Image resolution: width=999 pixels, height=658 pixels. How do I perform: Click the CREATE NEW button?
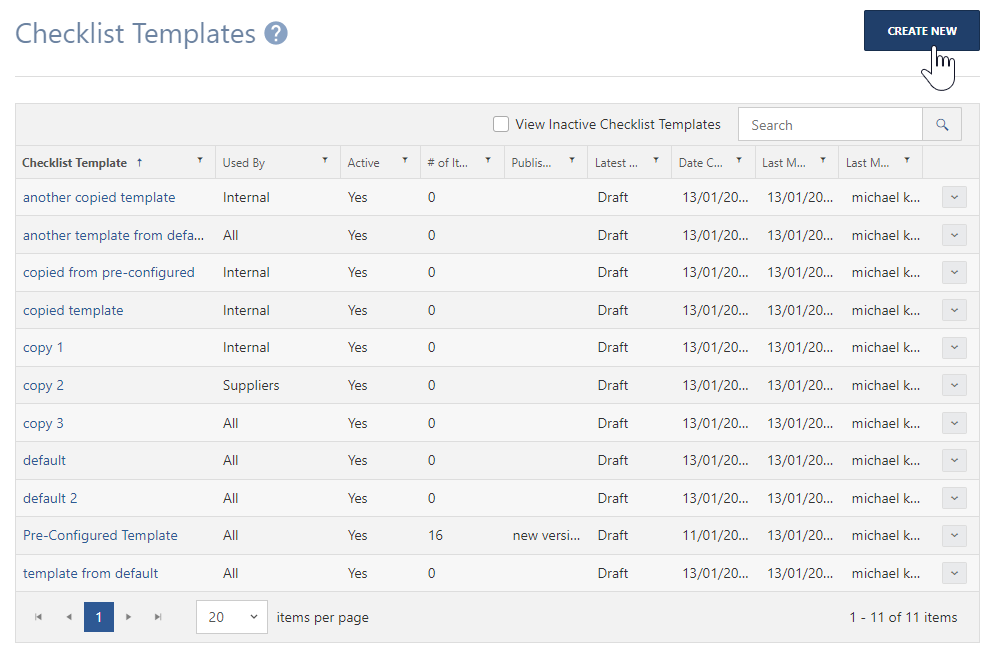921,30
